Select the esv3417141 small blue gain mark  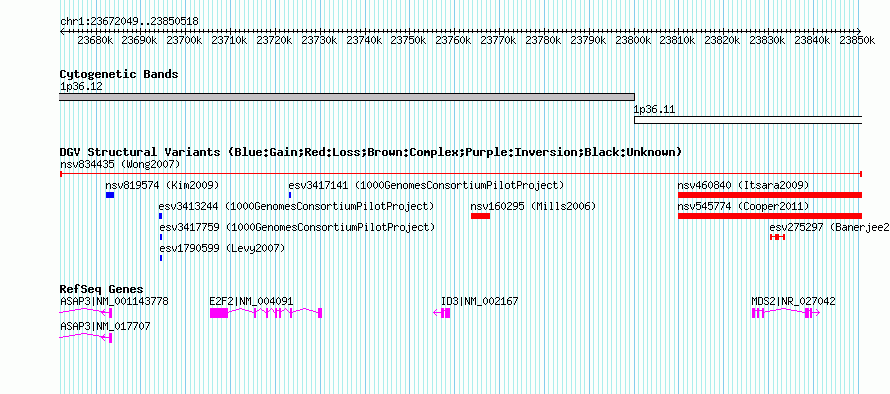pyautogui.click(x=290, y=195)
